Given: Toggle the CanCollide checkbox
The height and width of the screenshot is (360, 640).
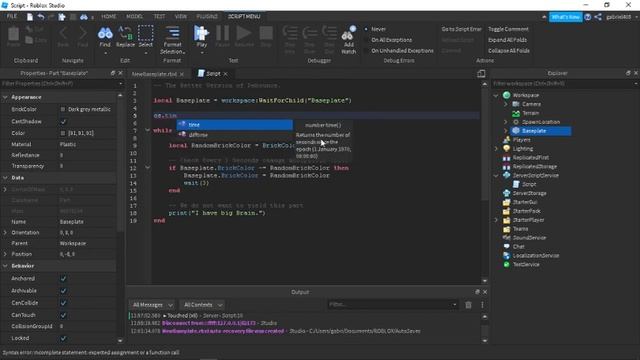Looking at the screenshot, I should click(x=63, y=303).
